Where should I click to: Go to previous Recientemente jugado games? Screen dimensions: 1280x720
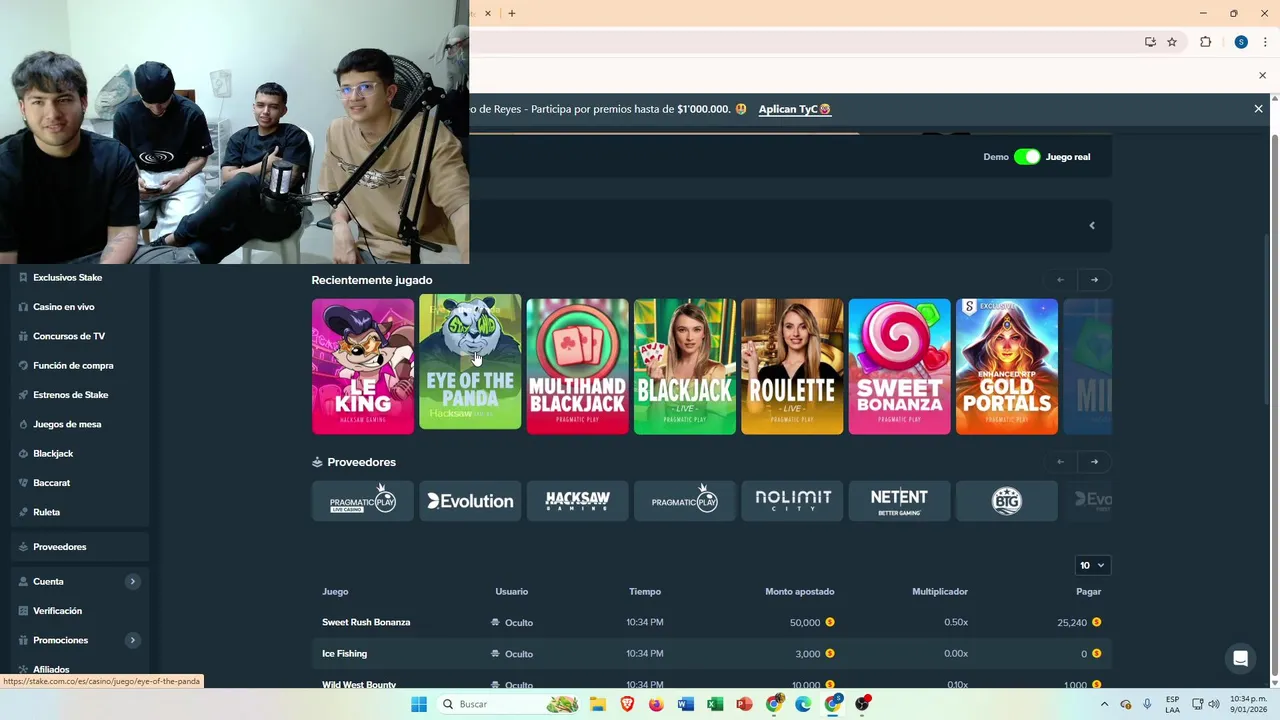(x=1060, y=280)
